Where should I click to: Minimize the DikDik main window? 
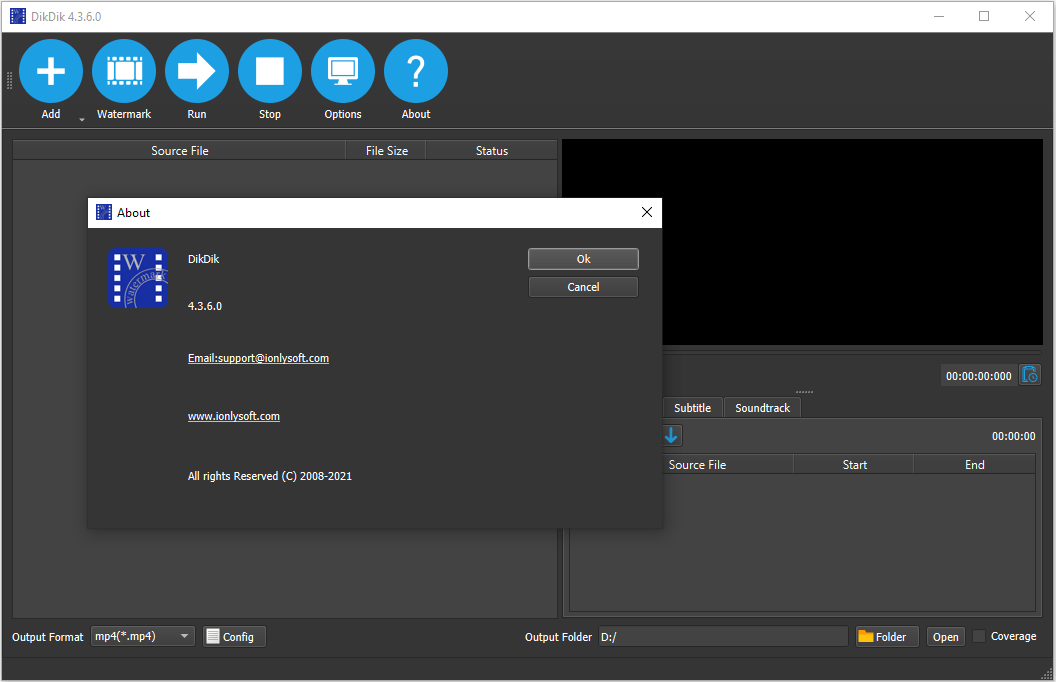[939, 16]
